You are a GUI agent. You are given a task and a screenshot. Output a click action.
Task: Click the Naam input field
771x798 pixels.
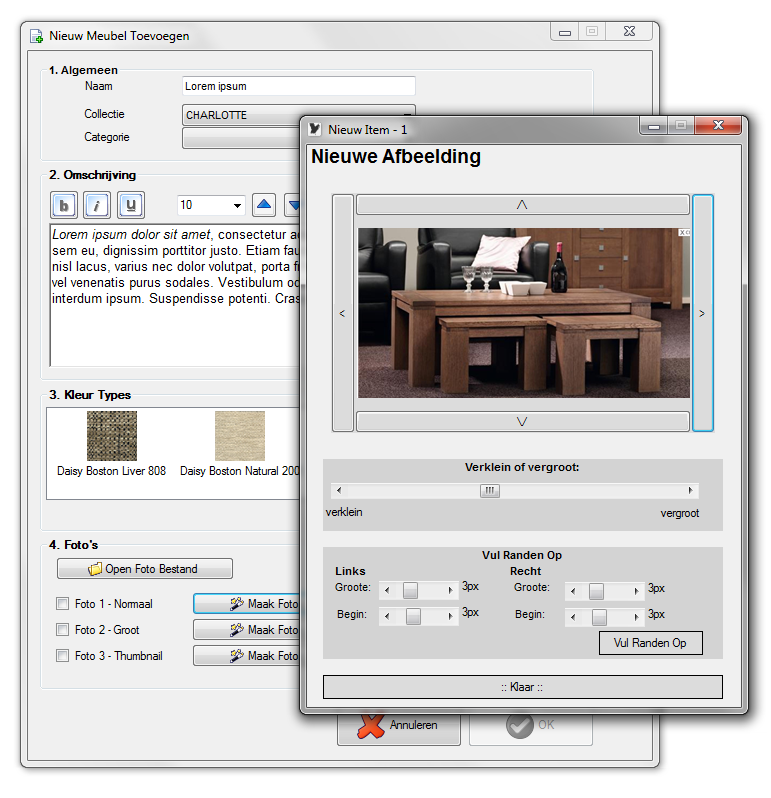pyautogui.click(x=298, y=86)
